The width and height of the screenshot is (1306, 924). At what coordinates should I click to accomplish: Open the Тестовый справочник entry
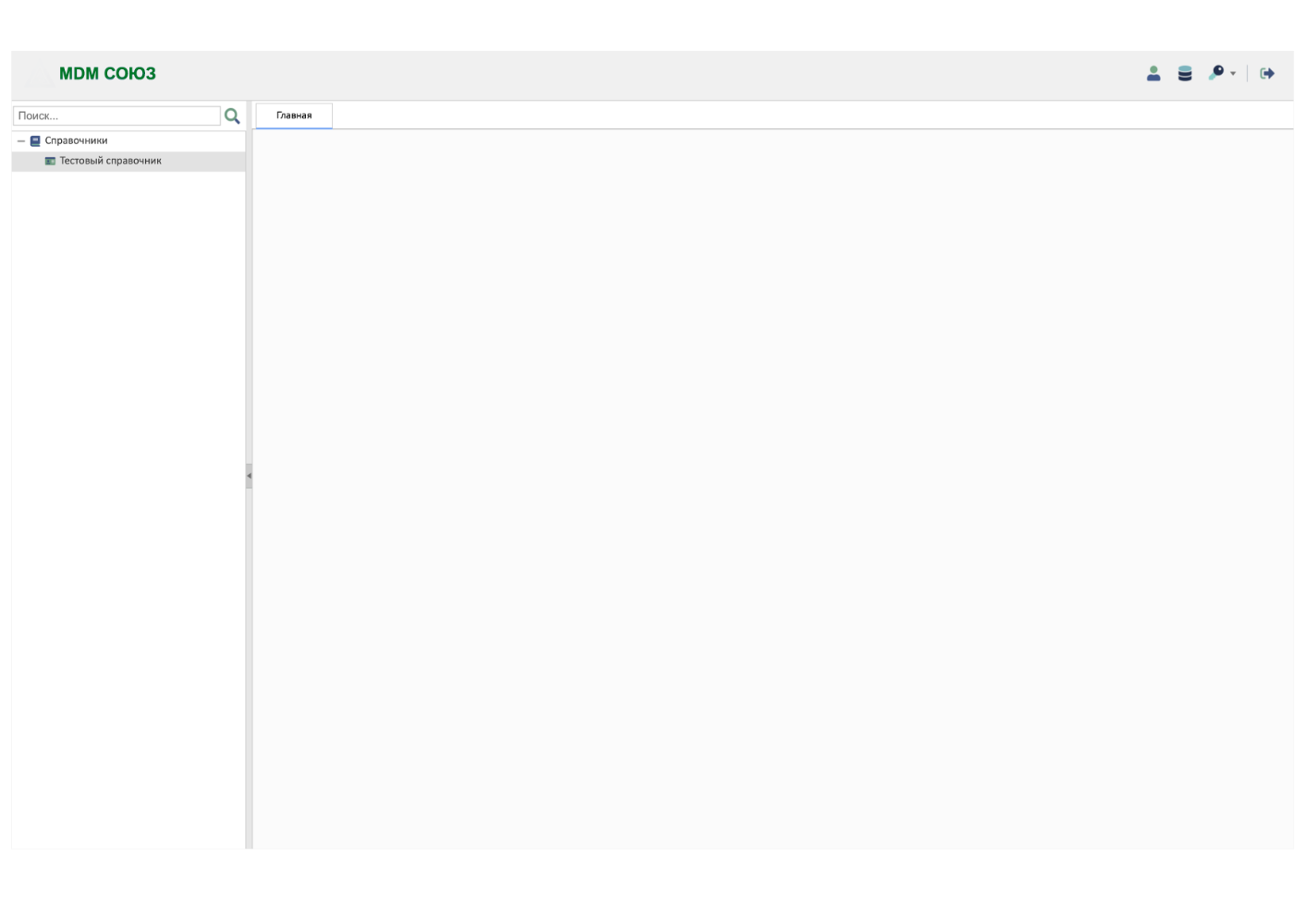(x=110, y=161)
